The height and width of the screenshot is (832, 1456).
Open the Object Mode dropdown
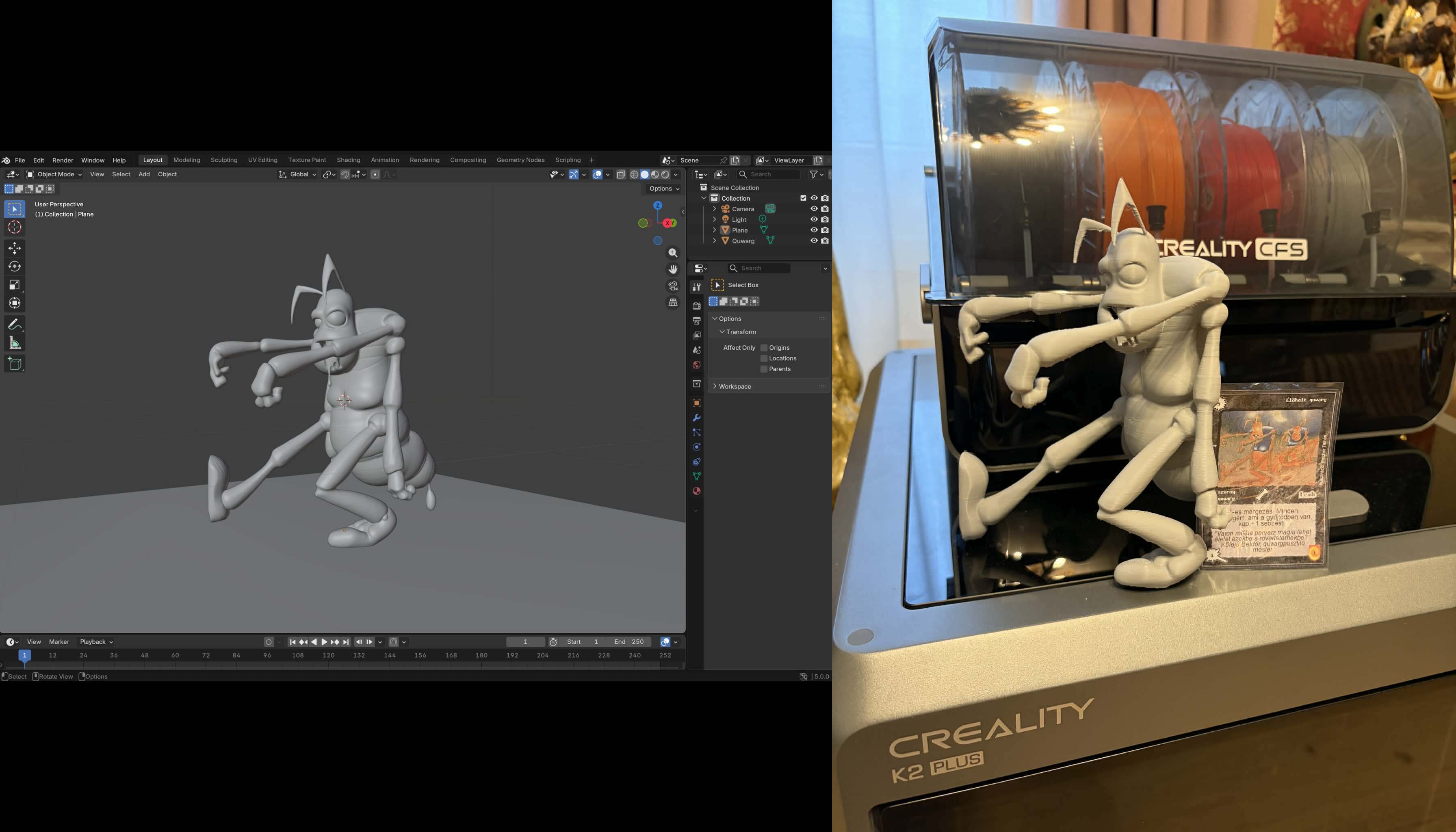coord(55,174)
